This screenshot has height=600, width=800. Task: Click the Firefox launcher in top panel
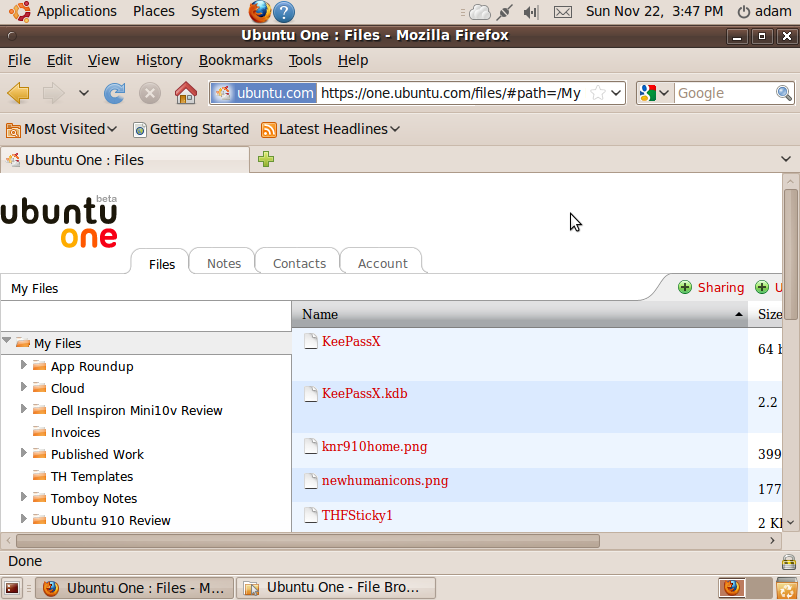[260, 11]
